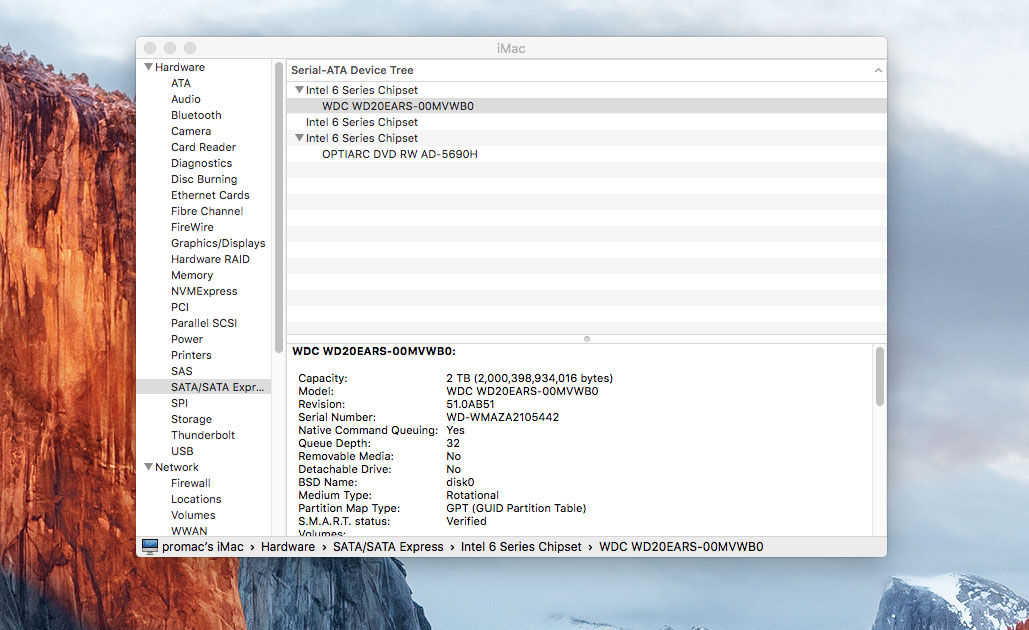Collapse the third Intel 6 Series Chipset

(299, 138)
